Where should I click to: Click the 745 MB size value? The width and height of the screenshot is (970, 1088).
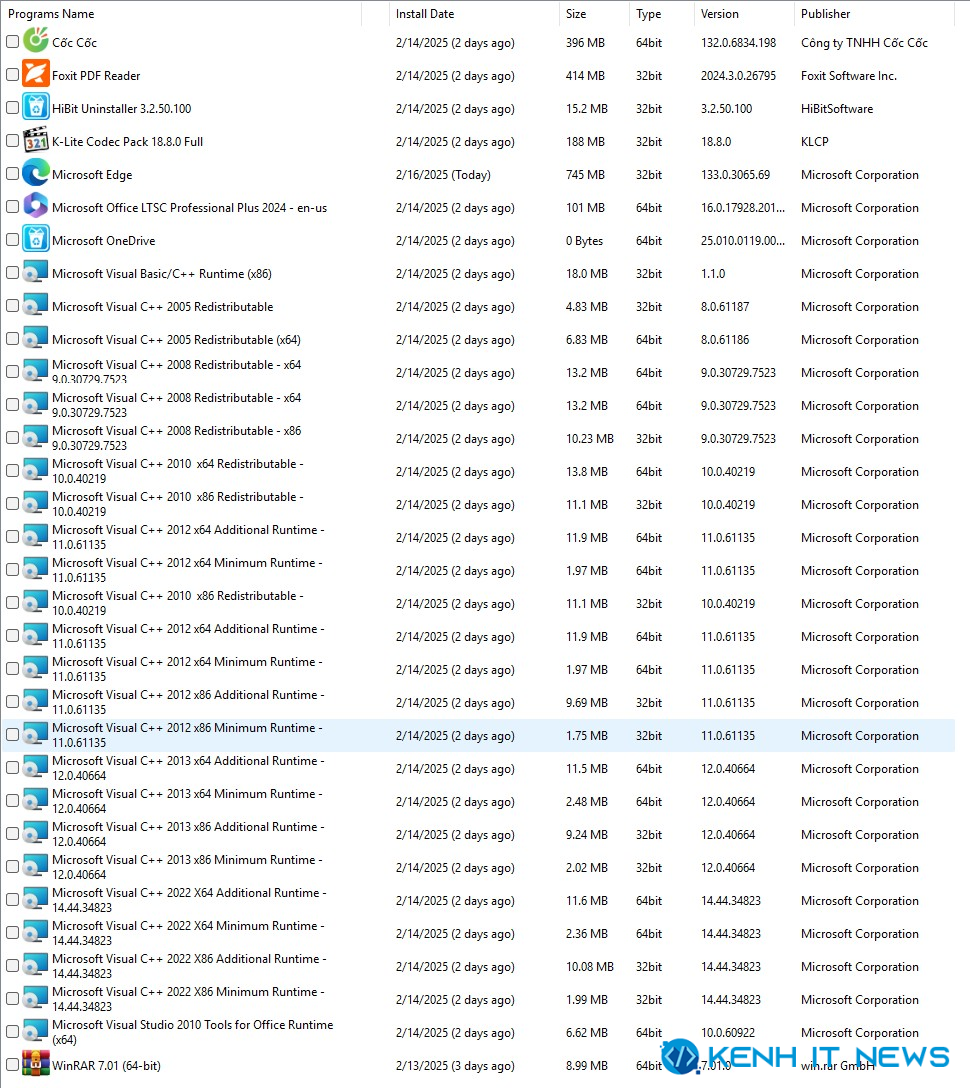point(584,175)
